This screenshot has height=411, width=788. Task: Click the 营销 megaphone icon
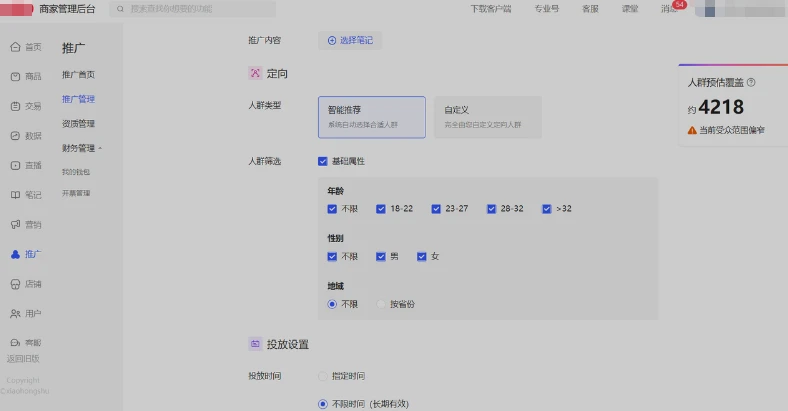[x=16, y=225]
